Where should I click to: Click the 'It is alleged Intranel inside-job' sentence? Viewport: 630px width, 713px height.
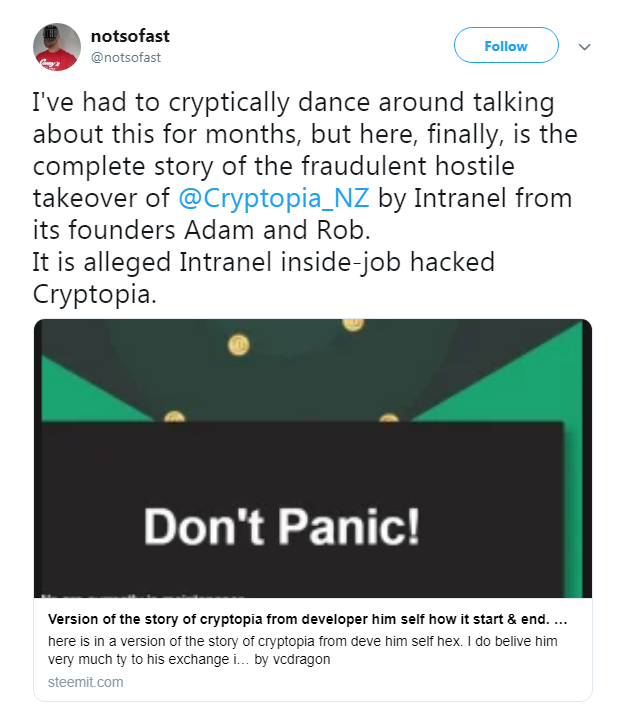[265, 260]
